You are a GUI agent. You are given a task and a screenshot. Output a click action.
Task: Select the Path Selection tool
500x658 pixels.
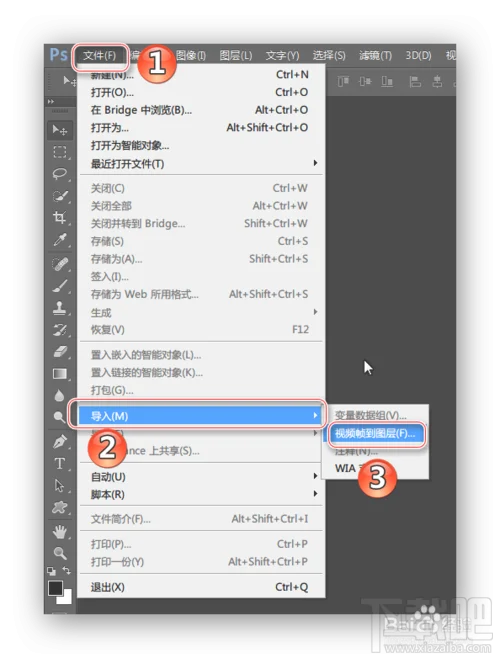tap(60, 486)
